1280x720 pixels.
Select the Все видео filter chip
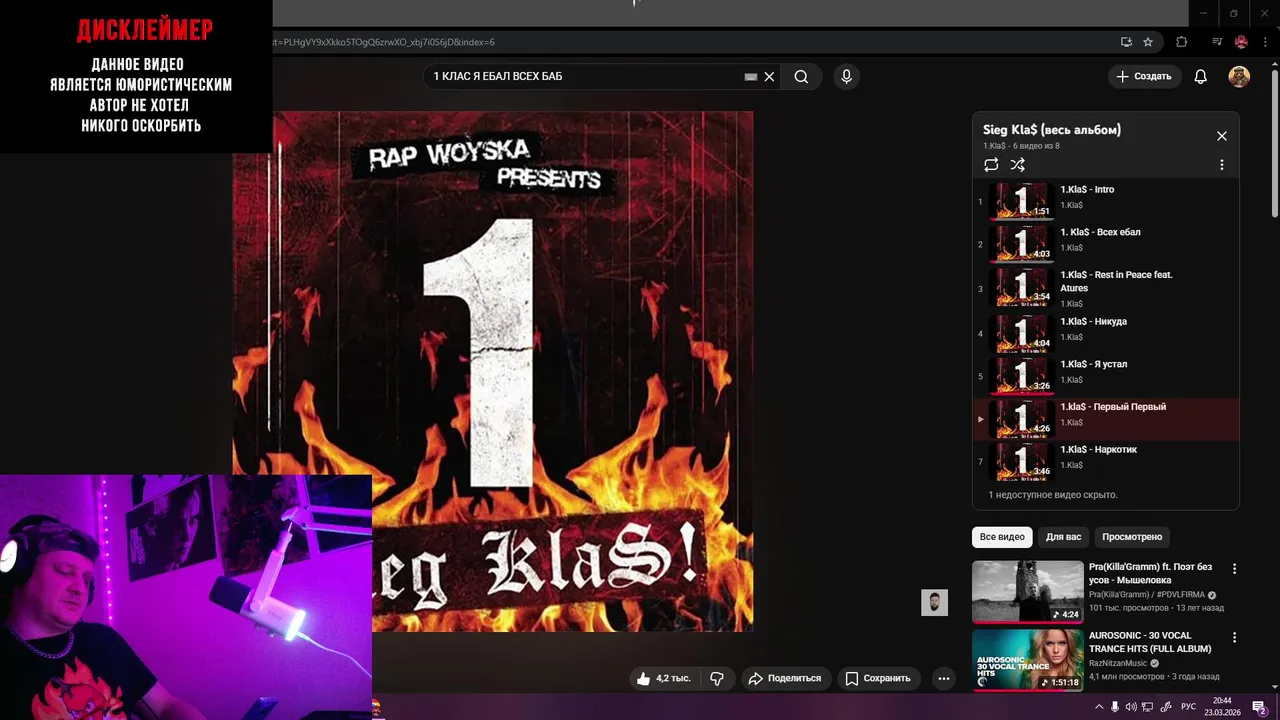coord(1002,537)
